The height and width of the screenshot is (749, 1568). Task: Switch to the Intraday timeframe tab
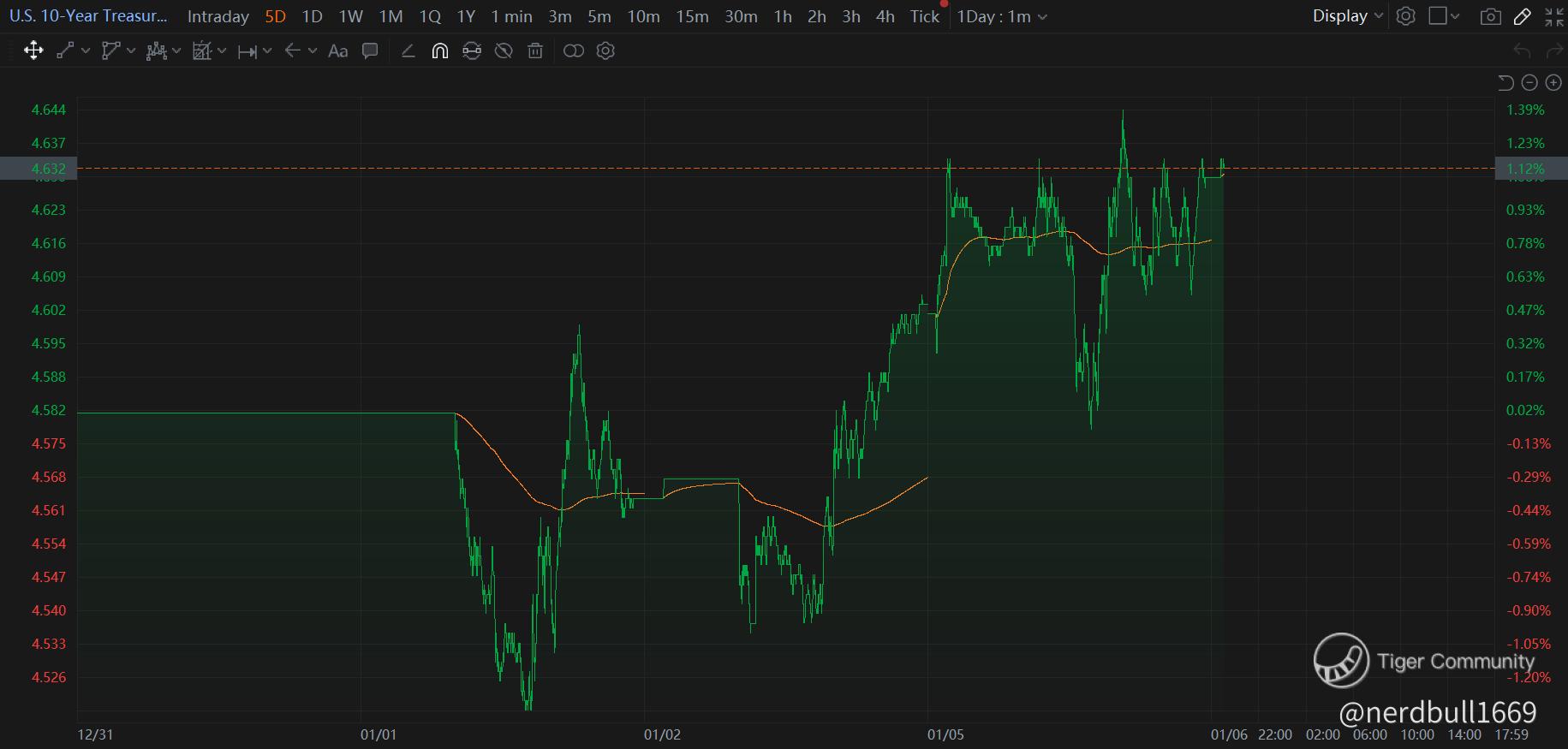coord(218,16)
